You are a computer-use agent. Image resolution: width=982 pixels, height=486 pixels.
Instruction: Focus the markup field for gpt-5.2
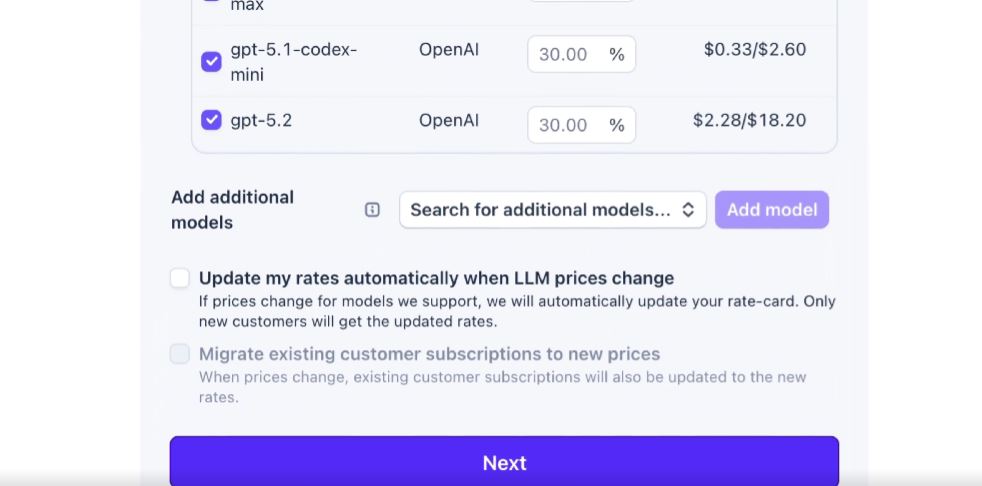pyautogui.click(x=564, y=125)
